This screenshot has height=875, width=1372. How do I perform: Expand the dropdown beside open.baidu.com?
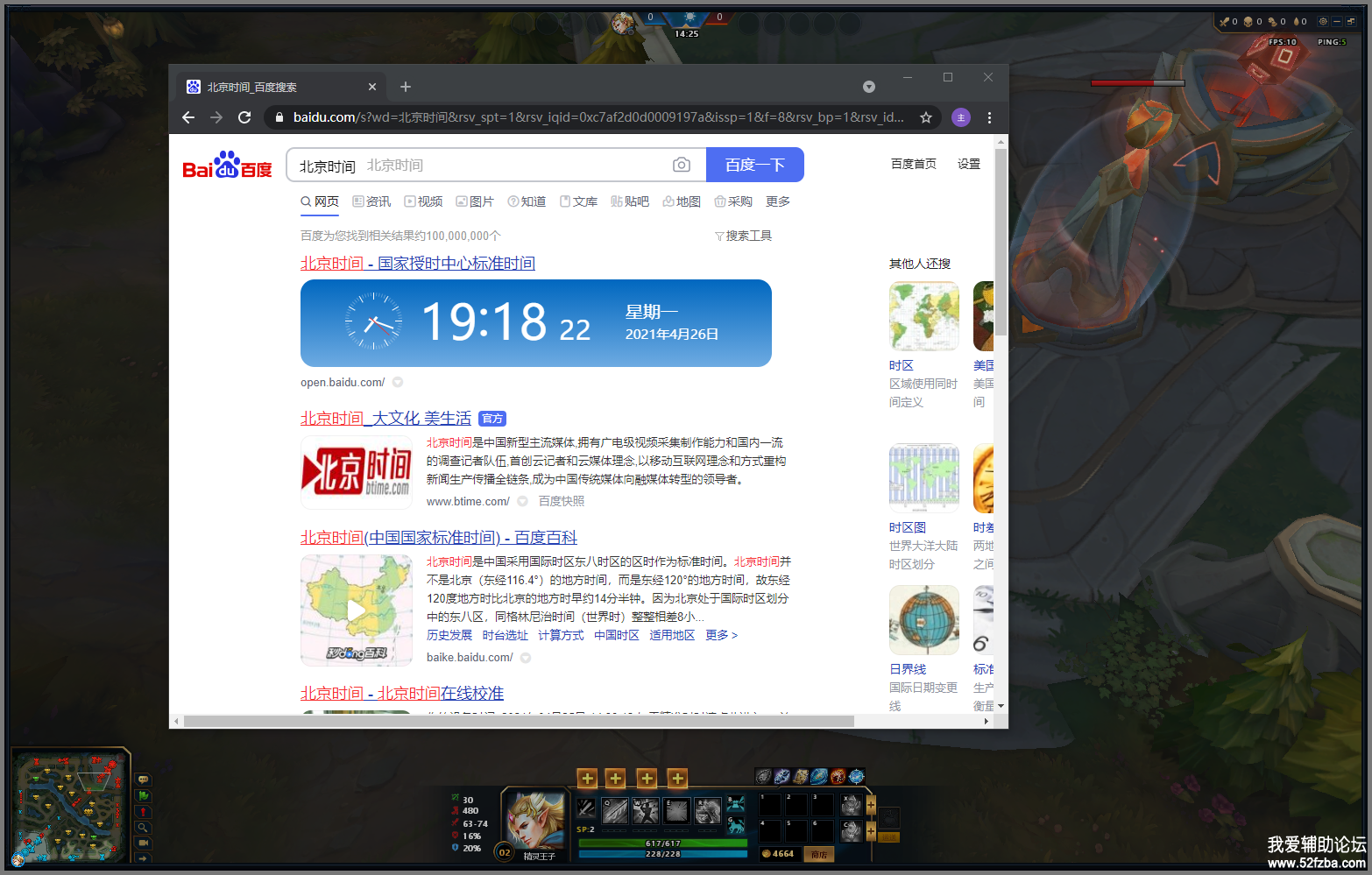coord(398,383)
